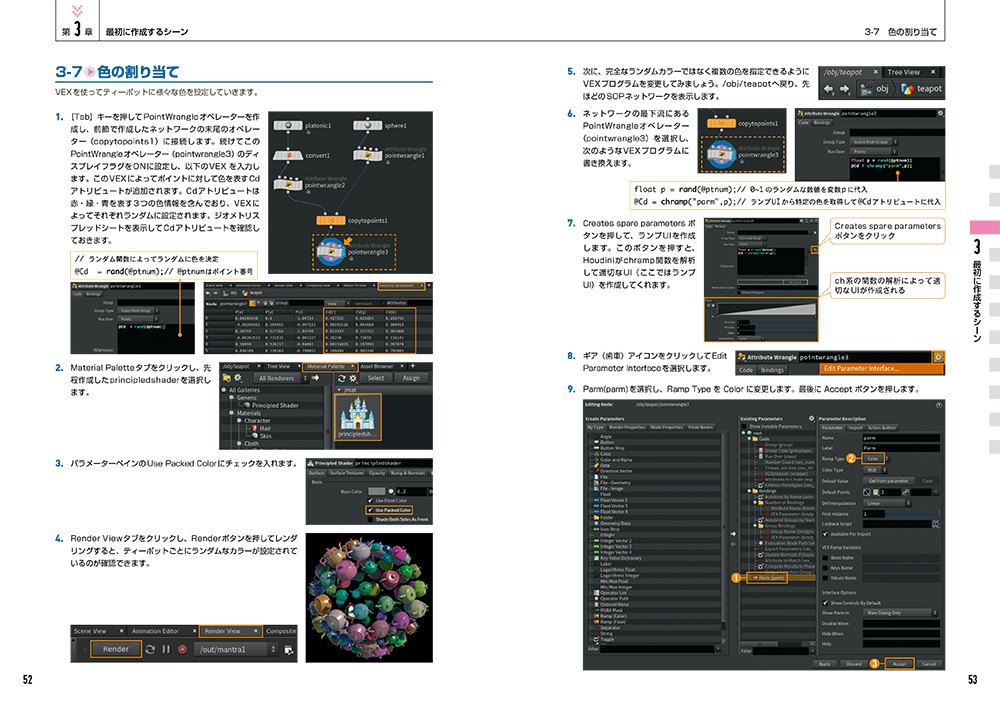Viewport: 1000px width, 706px height.
Task: Open the Base Color picker wheel icon
Action: pyautogui.click(x=389, y=492)
